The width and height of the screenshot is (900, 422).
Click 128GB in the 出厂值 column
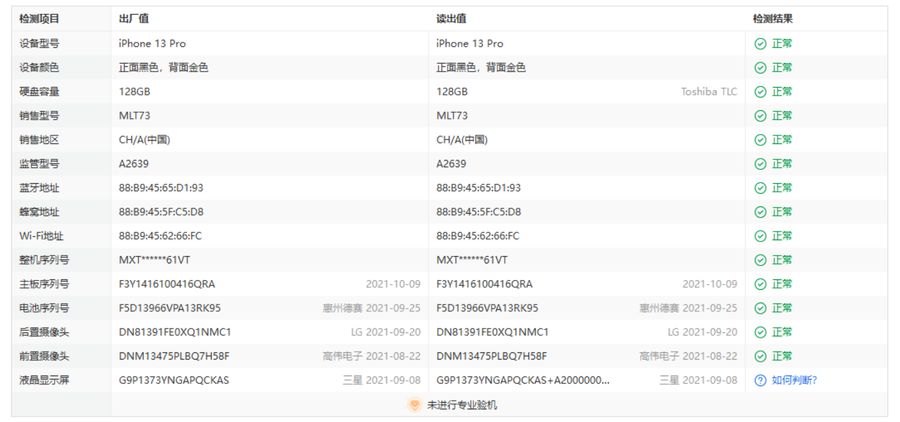[x=134, y=92]
